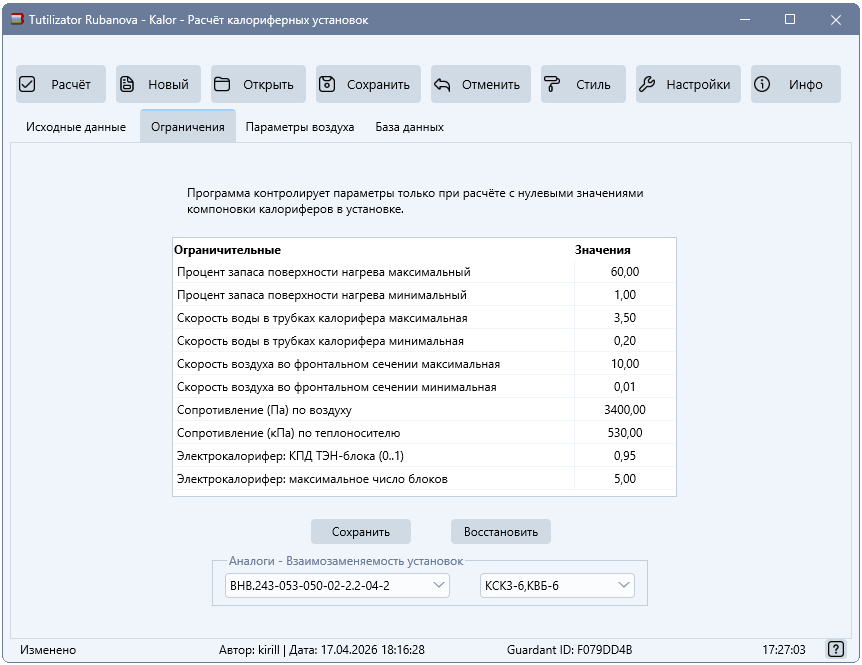Close the Kalor window
This screenshot has height=665, width=862.
coord(836,20)
